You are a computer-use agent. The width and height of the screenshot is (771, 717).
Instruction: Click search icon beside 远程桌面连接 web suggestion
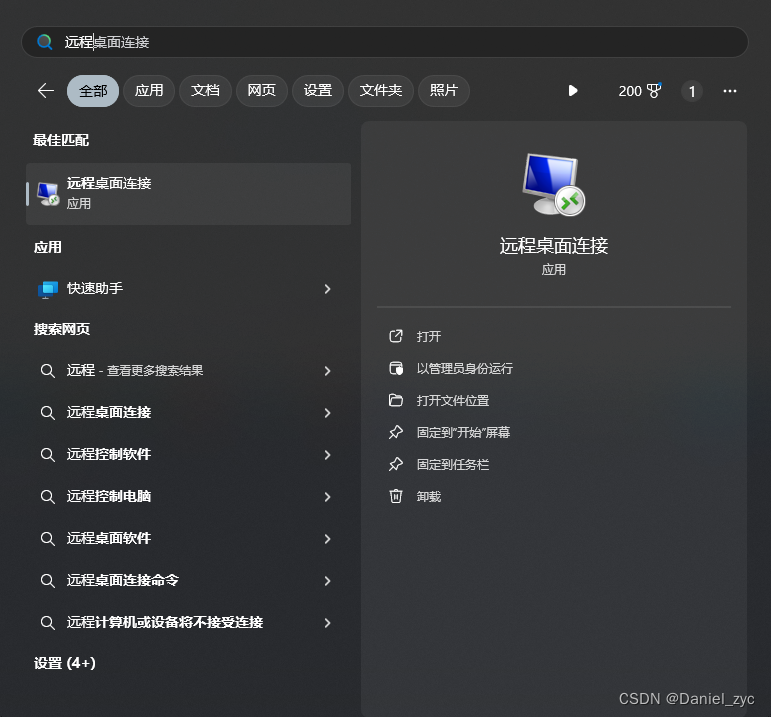[x=47, y=413]
